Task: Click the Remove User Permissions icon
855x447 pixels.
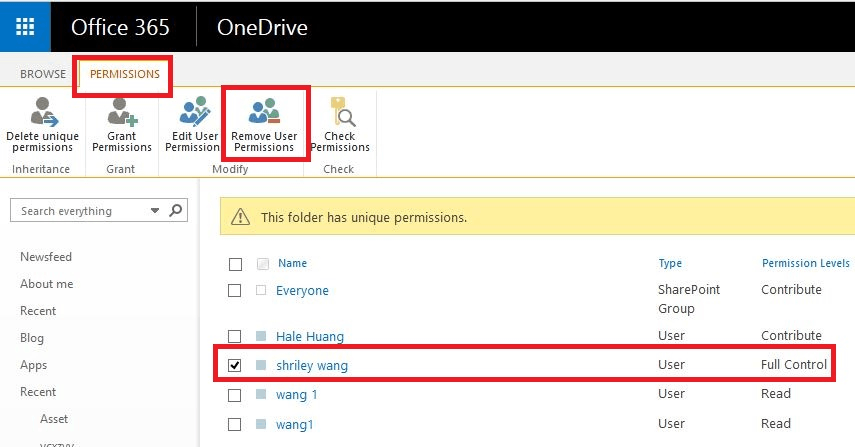Action: 264,110
